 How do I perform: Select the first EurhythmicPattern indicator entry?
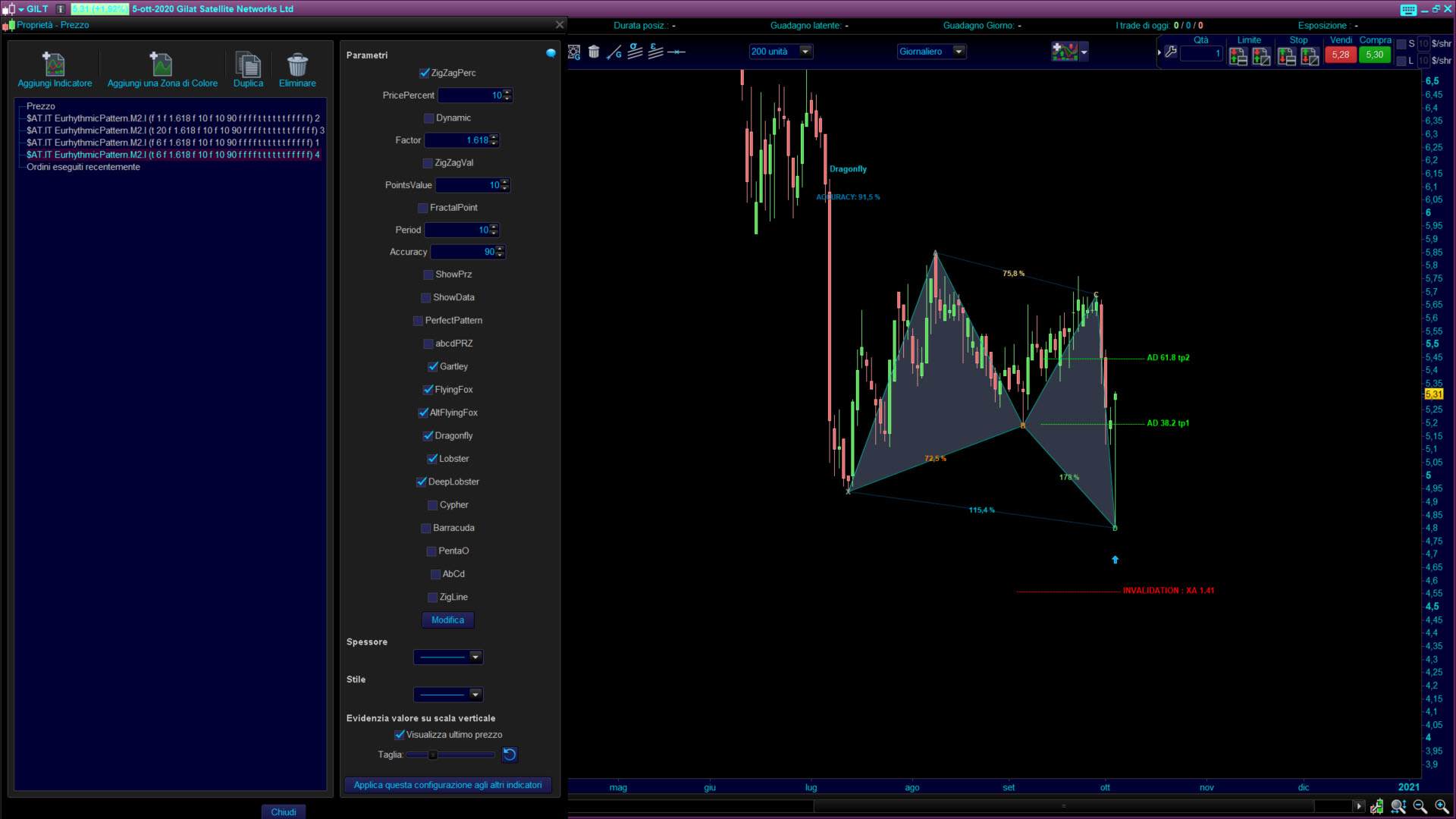[x=173, y=118]
